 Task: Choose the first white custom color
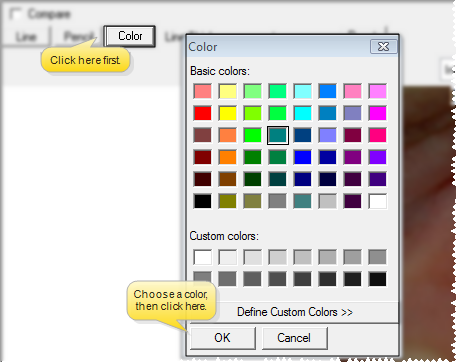[203, 257]
